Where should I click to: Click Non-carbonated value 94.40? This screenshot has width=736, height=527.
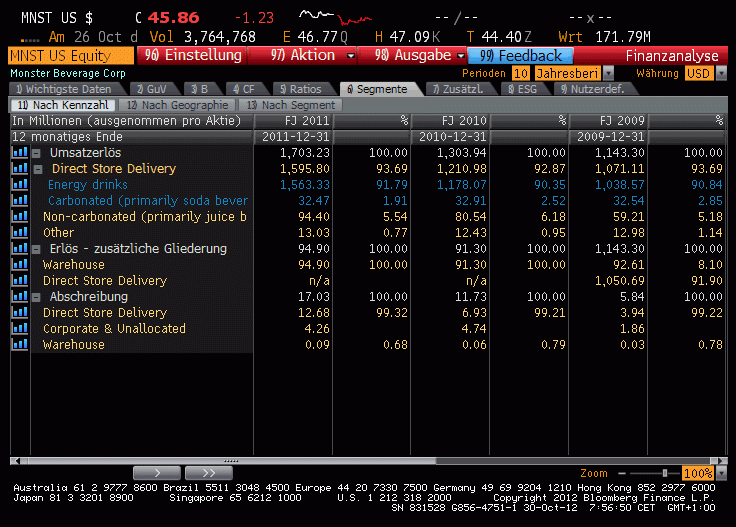(x=314, y=216)
